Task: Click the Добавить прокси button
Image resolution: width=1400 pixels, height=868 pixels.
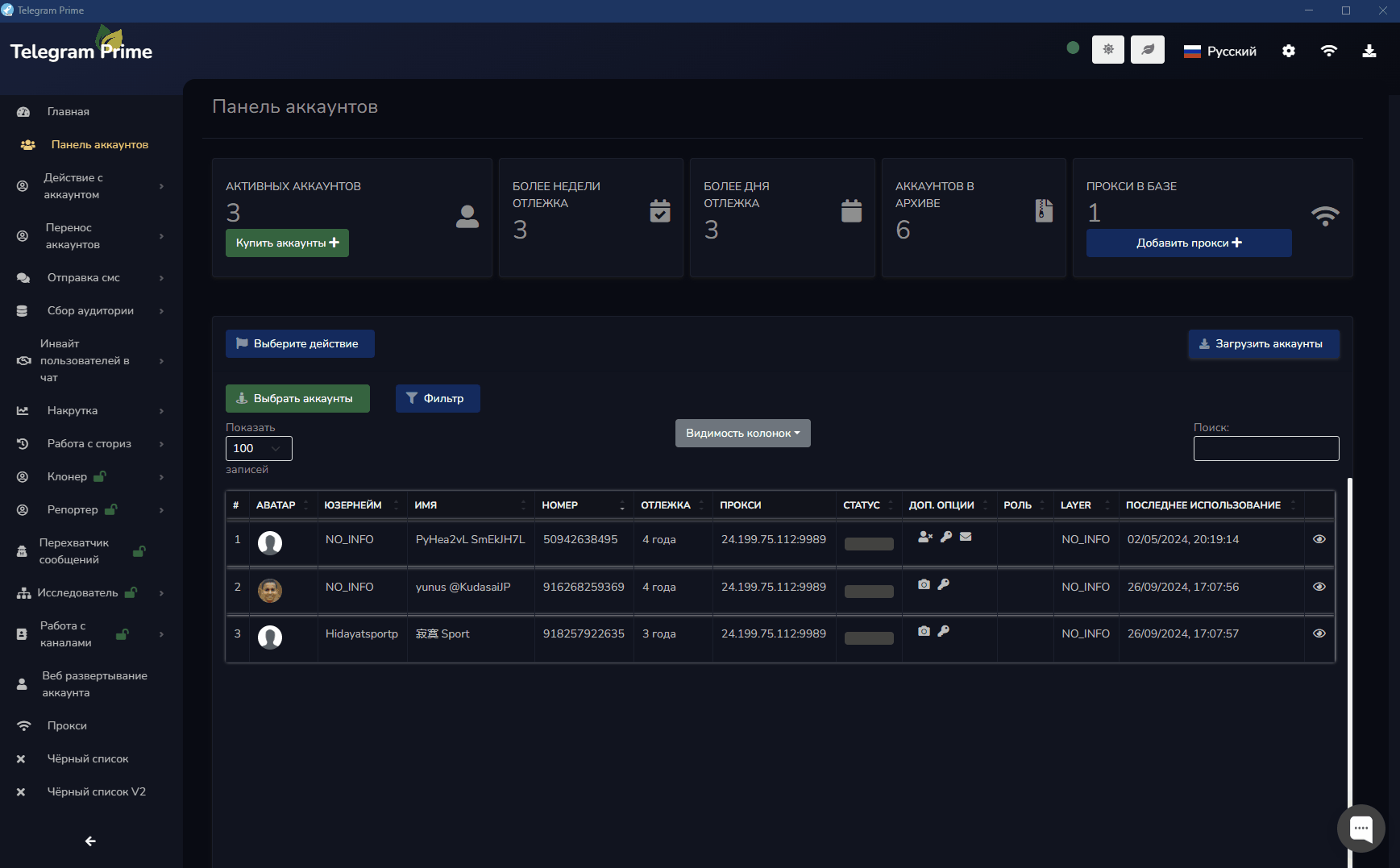Action: [1188, 243]
